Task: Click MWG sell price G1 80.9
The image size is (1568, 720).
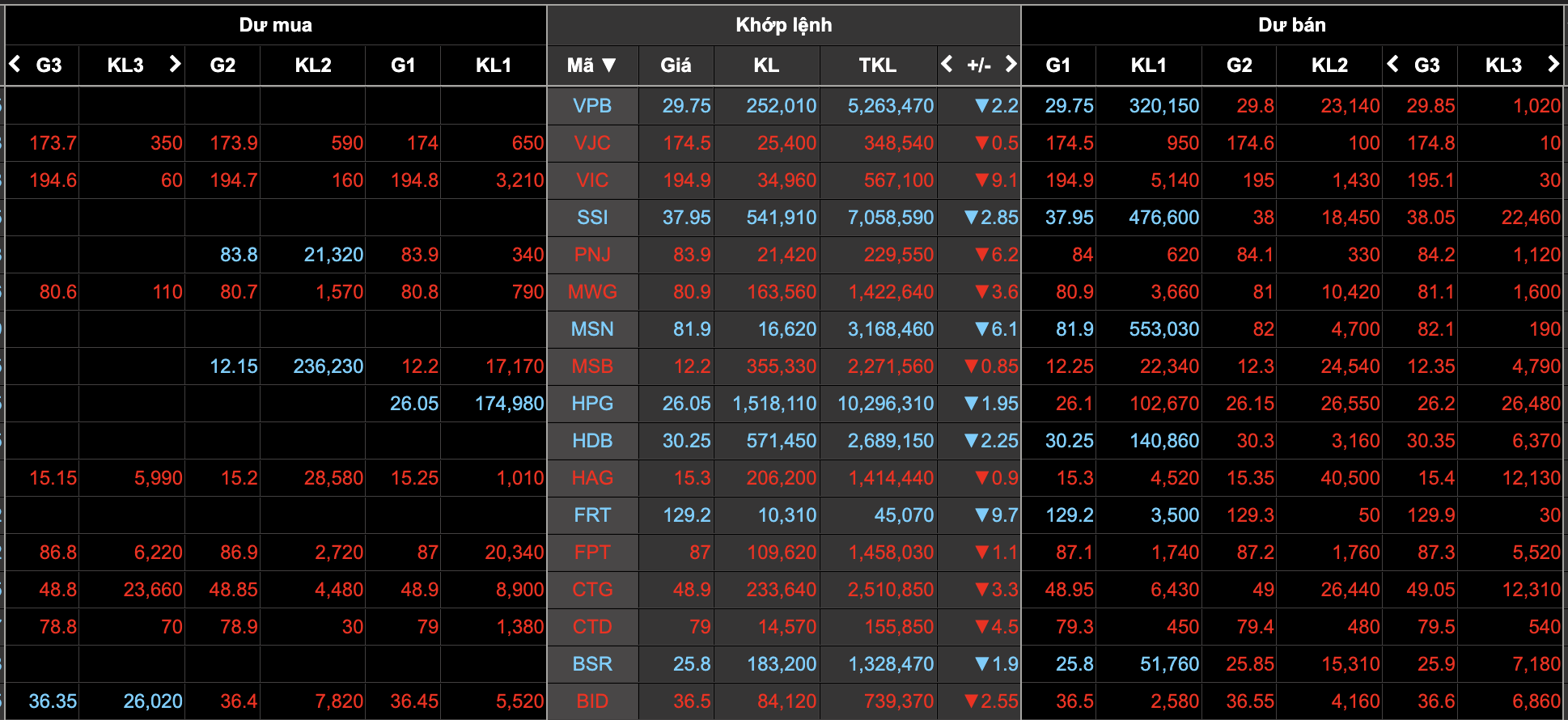Action: point(1074,292)
